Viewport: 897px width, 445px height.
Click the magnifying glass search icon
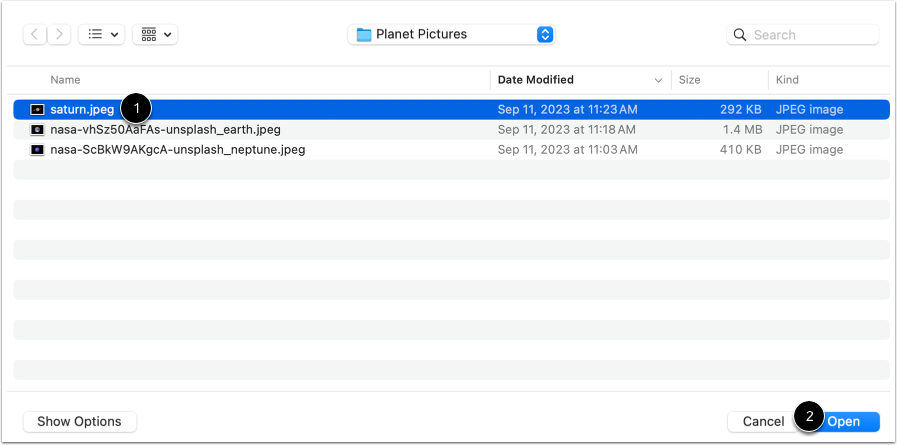pos(740,35)
